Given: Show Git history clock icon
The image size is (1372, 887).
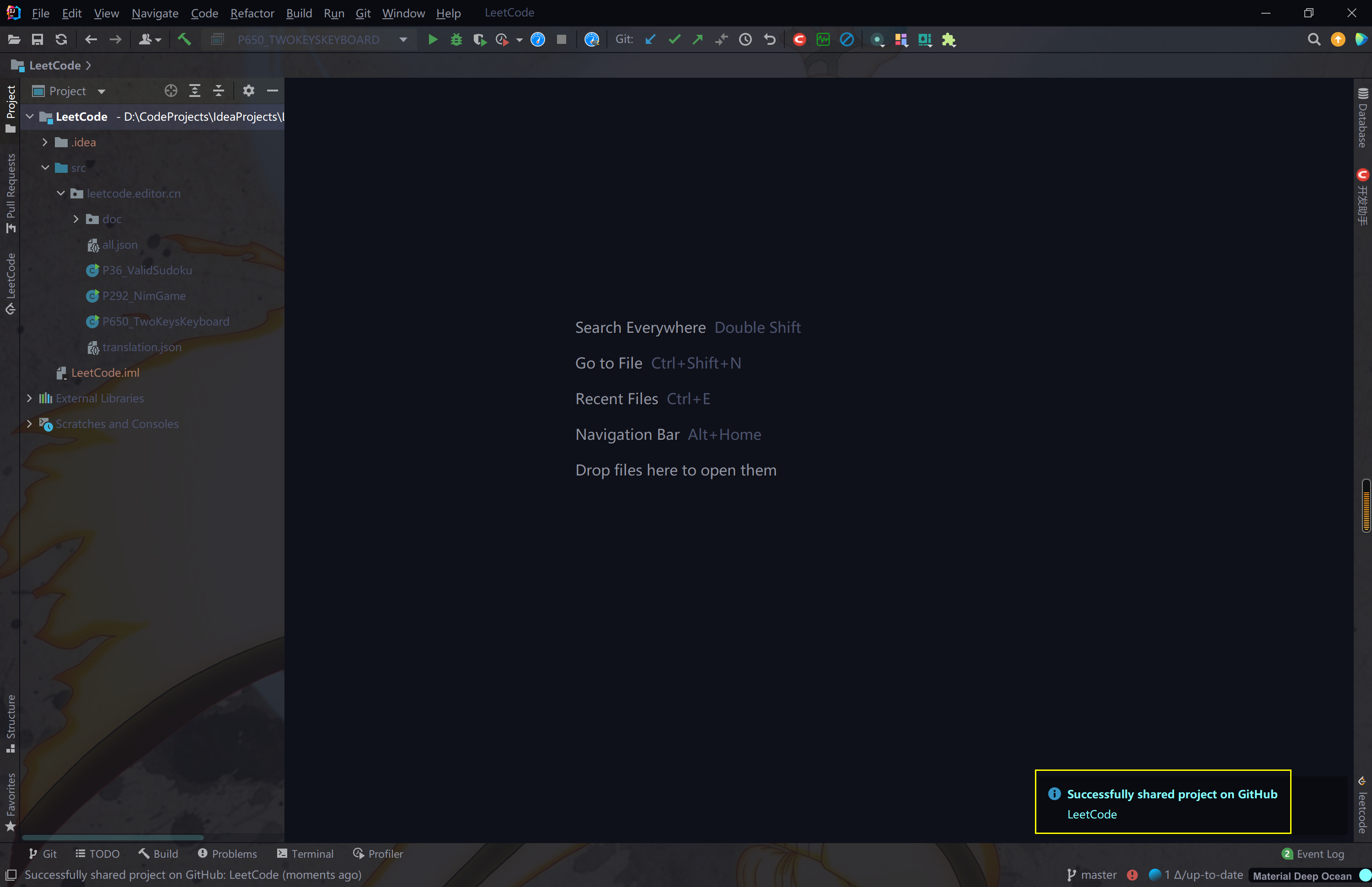Looking at the screenshot, I should (x=745, y=40).
